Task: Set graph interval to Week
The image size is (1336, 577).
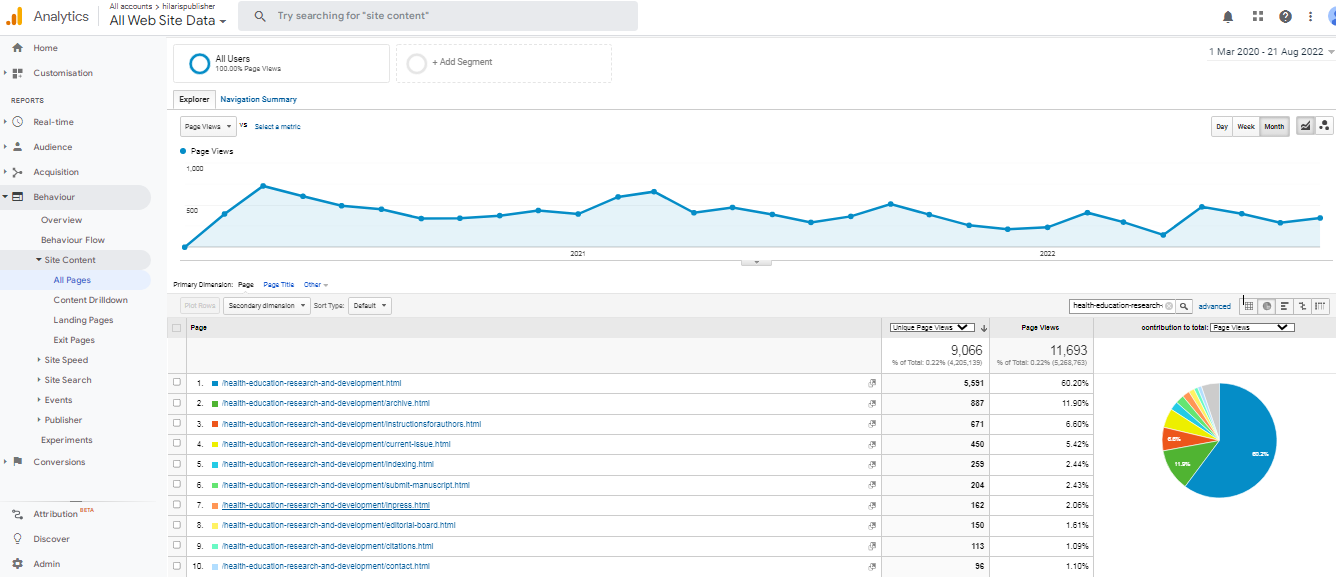Action: pos(1246,126)
